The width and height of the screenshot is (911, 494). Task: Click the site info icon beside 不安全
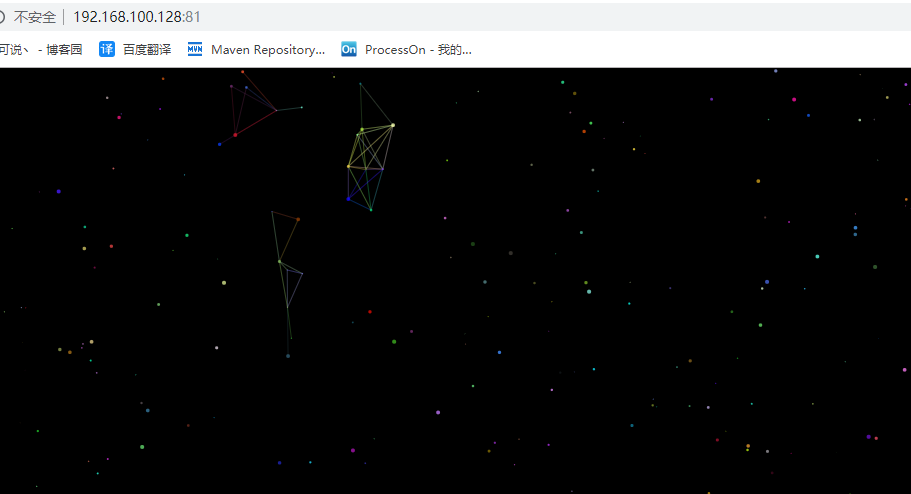(2, 17)
